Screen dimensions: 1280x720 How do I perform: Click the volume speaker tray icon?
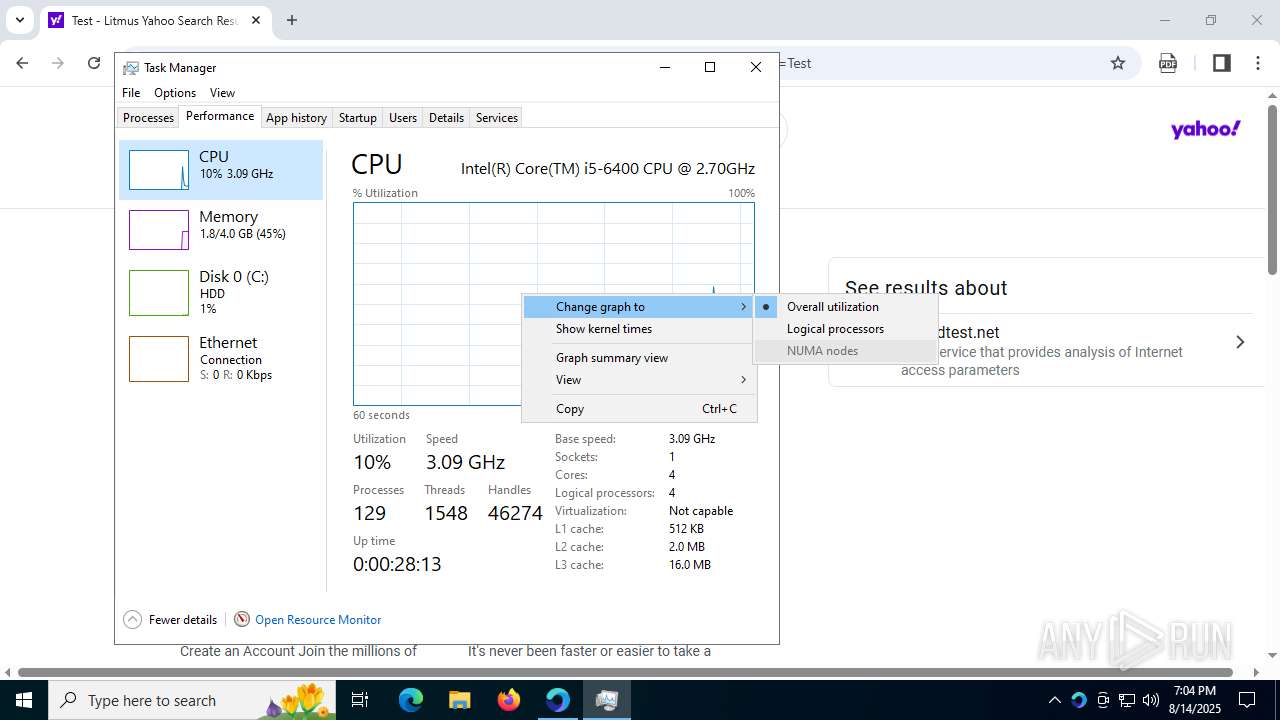point(1150,700)
